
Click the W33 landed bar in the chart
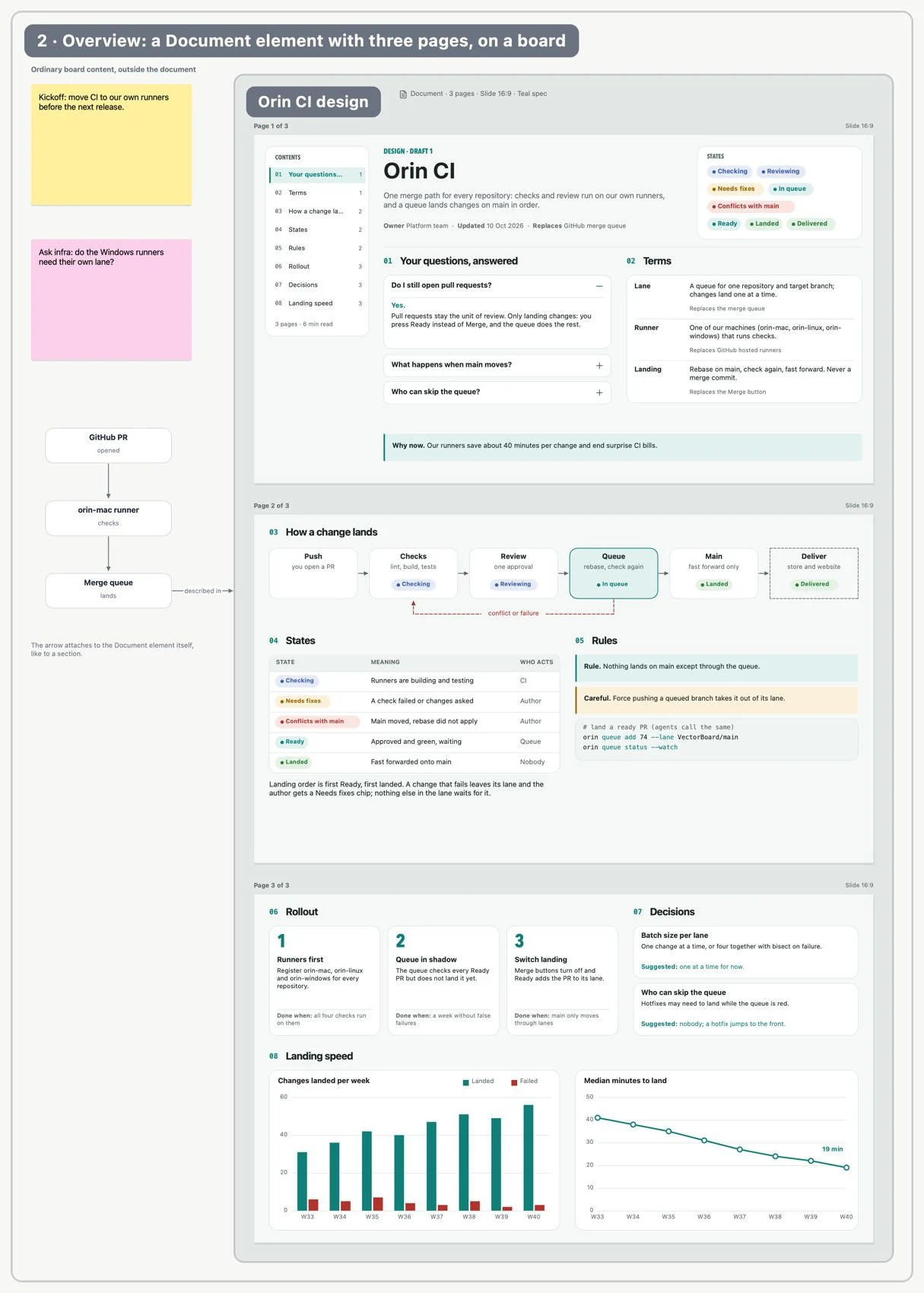pyautogui.click(x=302, y=1181)
